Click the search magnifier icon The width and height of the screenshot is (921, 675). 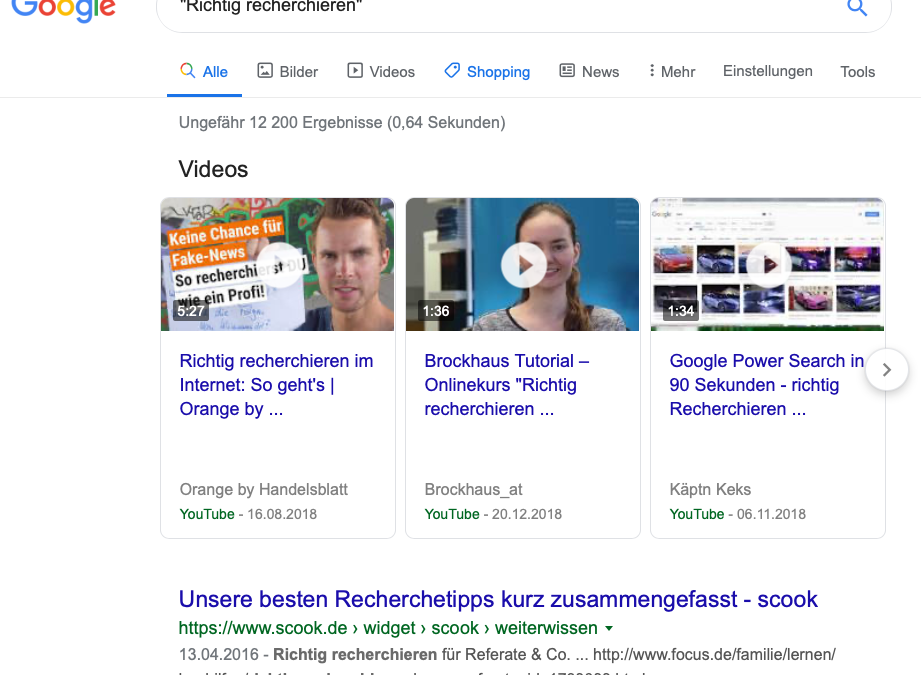(857, 8)
